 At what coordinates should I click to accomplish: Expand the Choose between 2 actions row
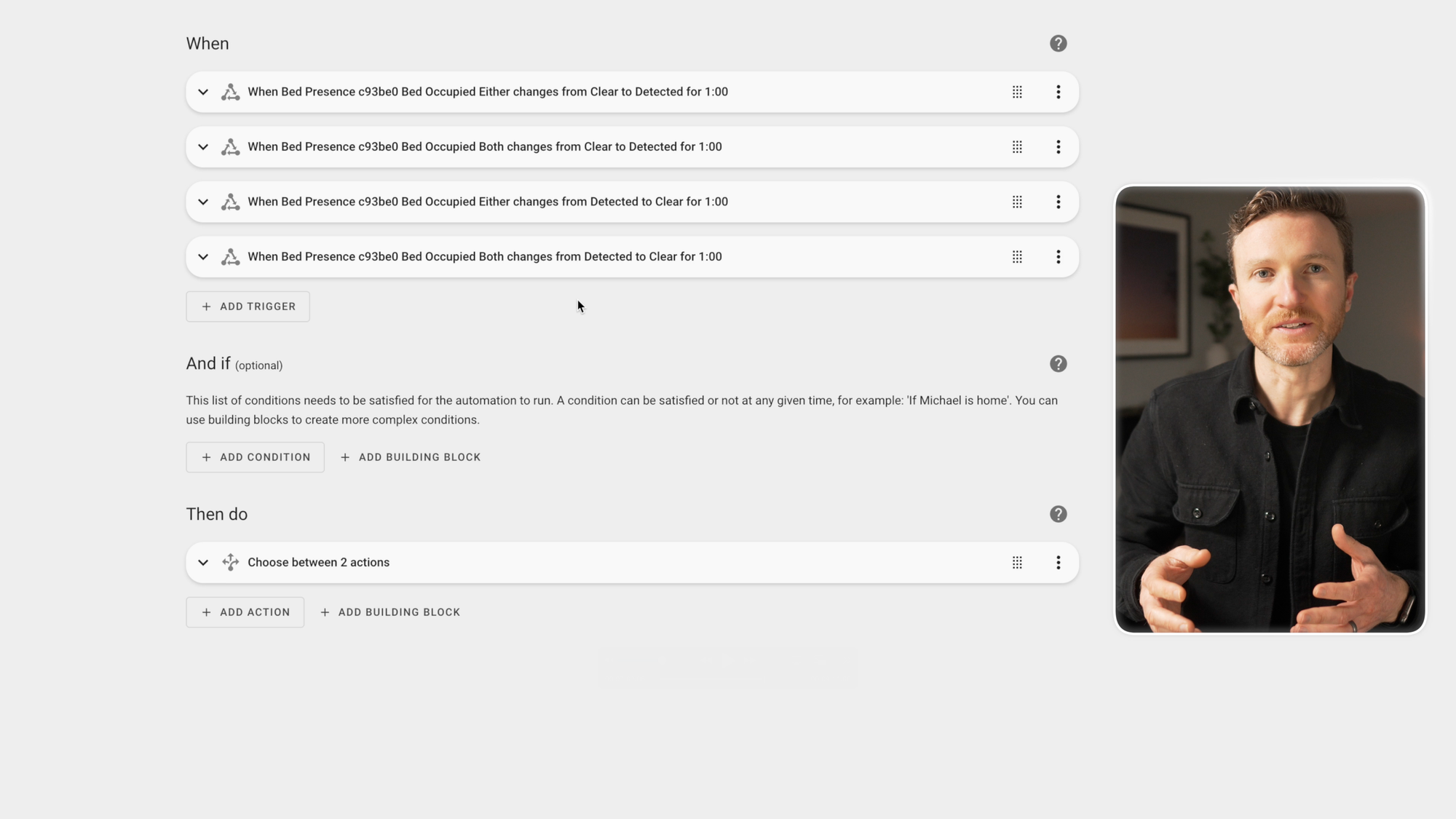coord(203,563)
